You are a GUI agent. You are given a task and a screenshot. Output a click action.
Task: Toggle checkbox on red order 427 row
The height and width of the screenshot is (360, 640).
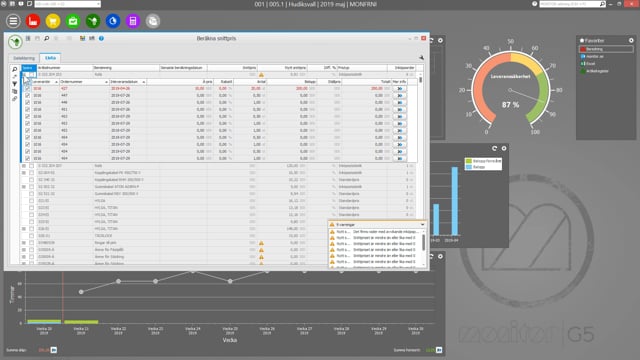(27, 89)
